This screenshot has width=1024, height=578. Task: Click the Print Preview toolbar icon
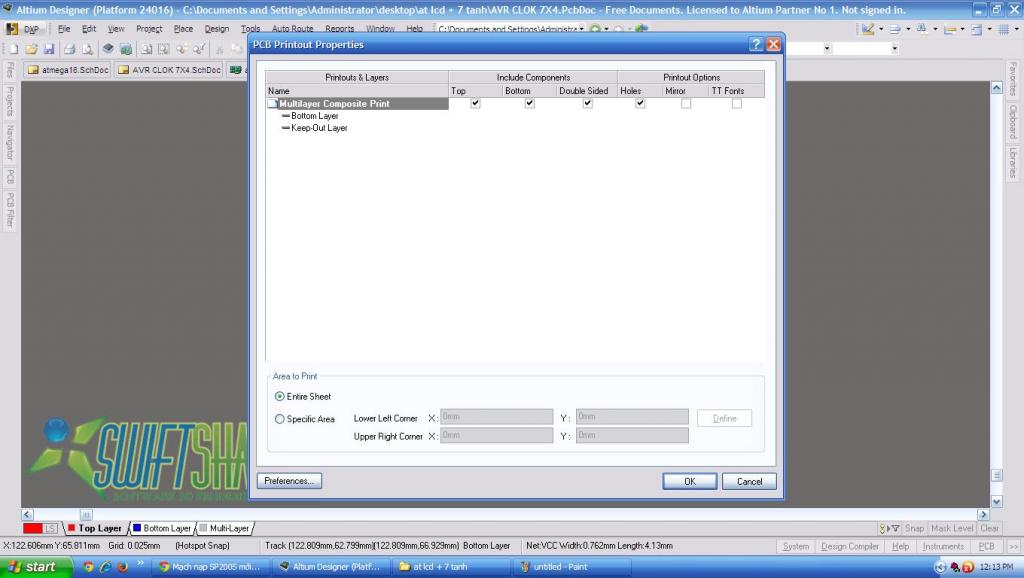point(88,49)
